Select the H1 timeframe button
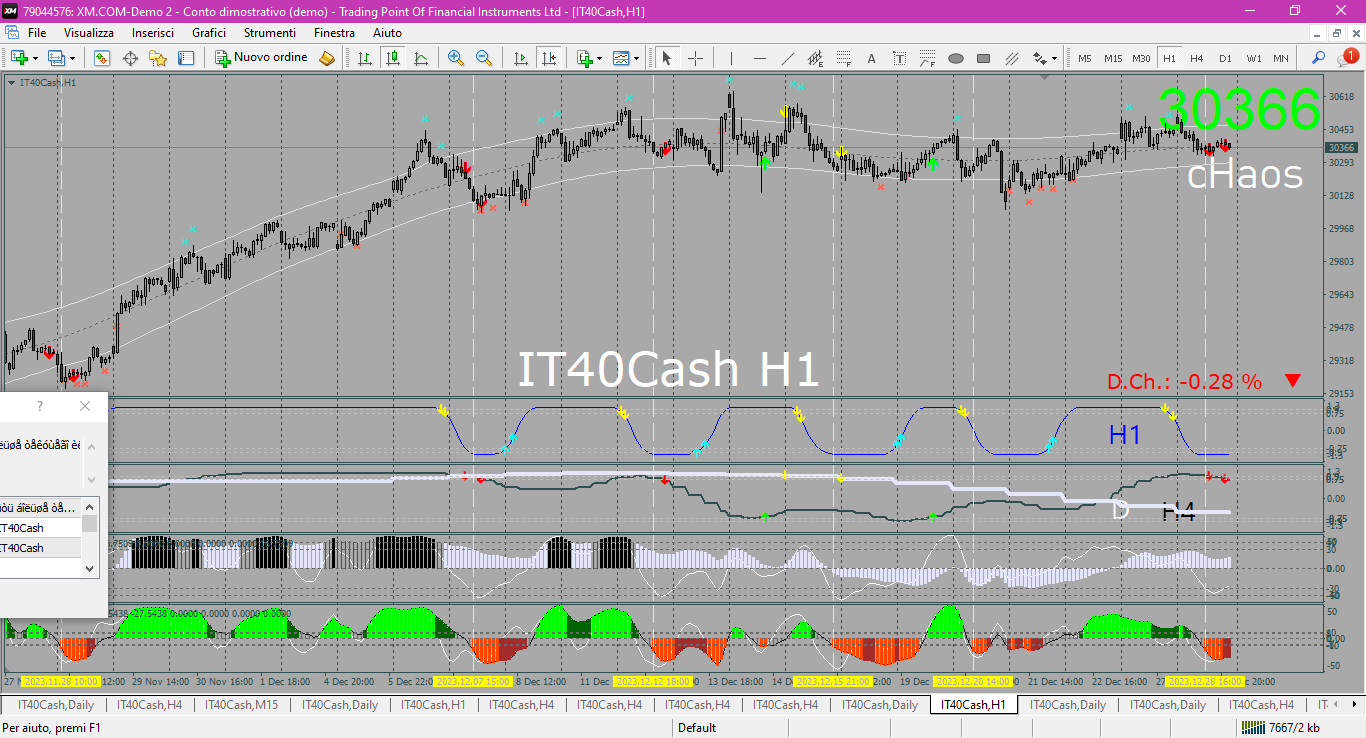 click(x=1169, y=58)
